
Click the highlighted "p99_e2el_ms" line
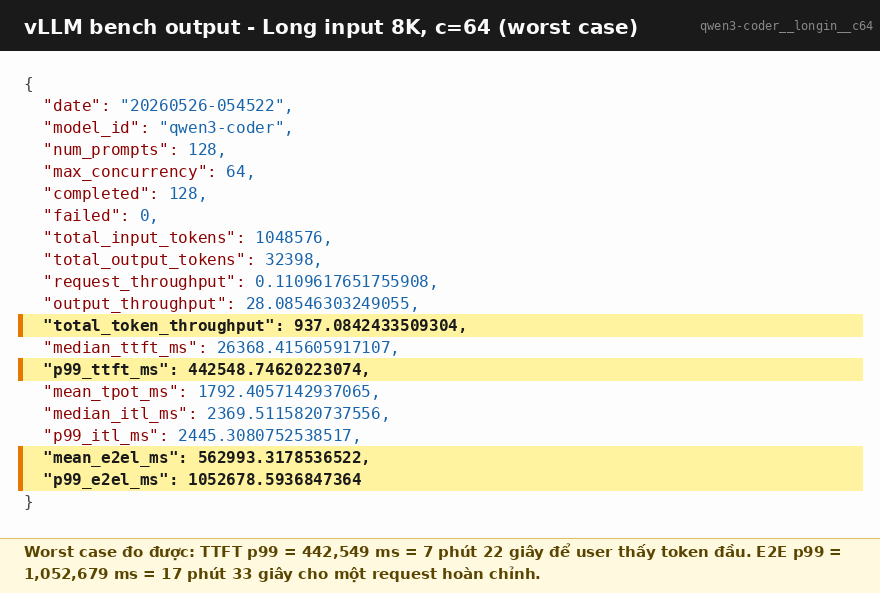(x=441, y=480)
